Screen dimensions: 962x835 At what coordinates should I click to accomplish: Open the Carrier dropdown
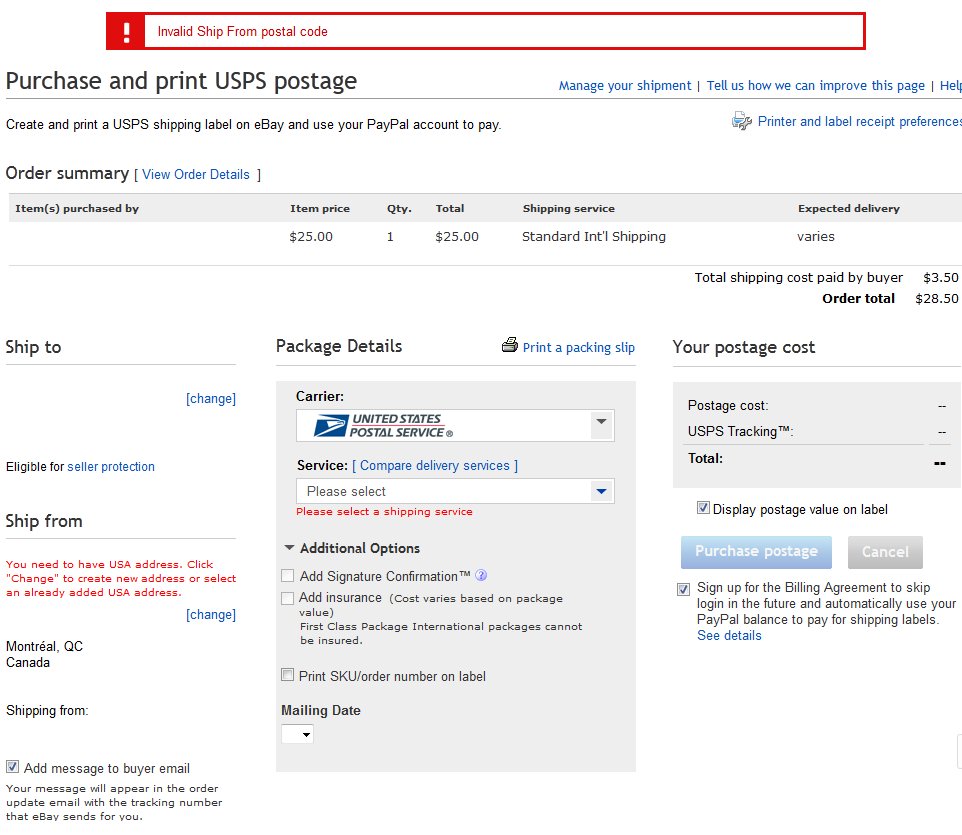click(x=601, y=422)
